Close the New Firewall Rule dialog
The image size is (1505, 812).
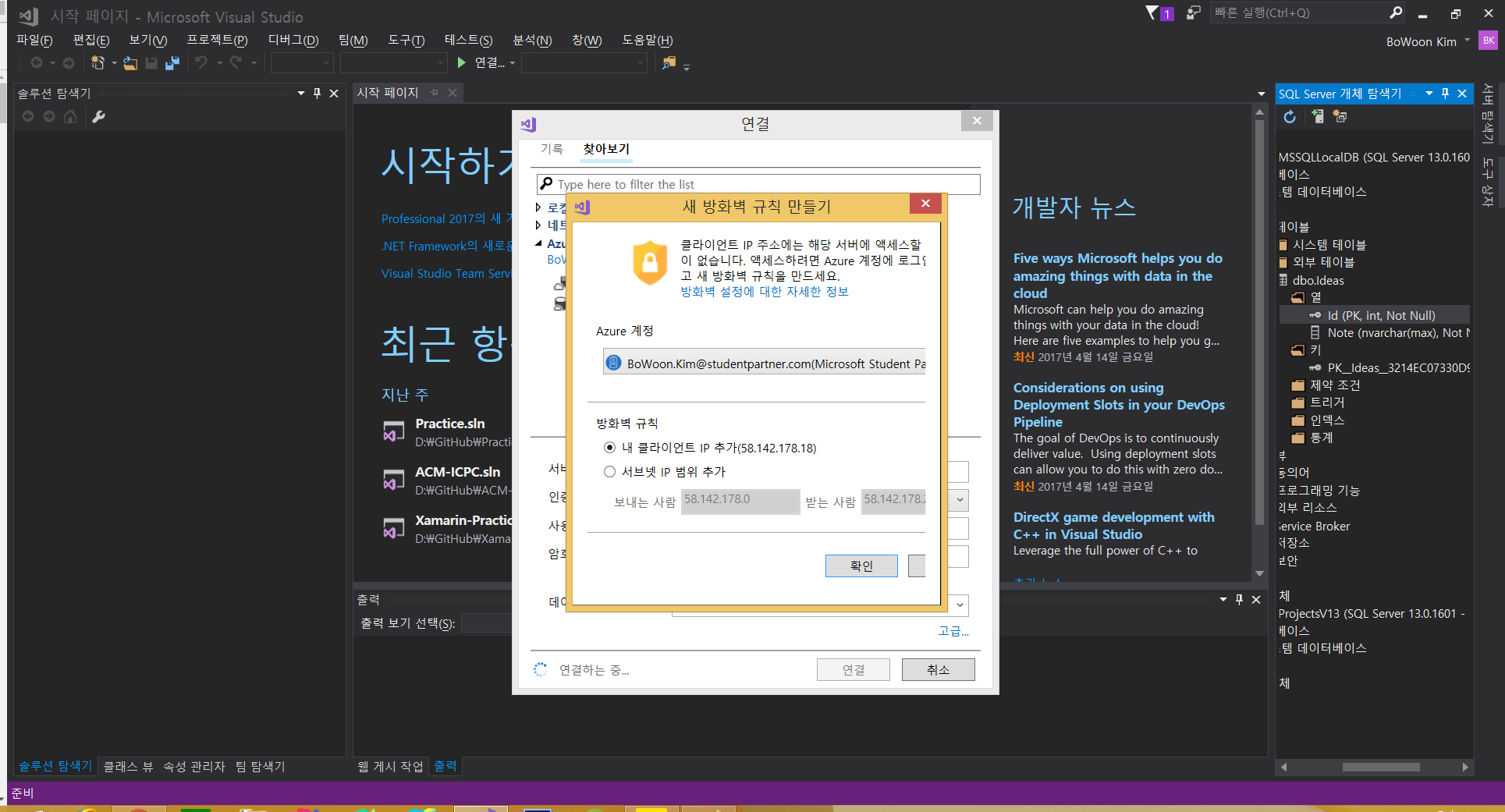925,204
